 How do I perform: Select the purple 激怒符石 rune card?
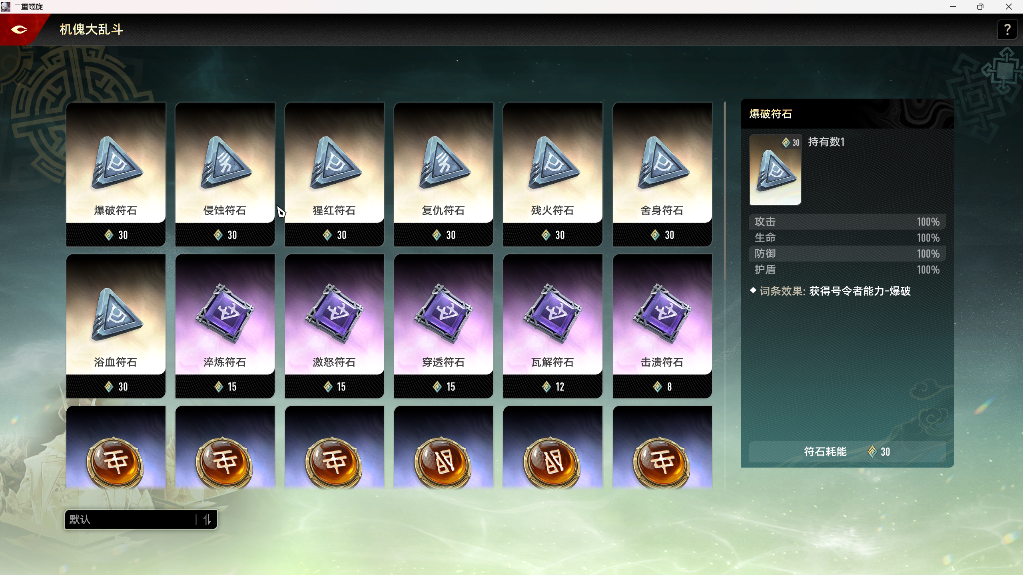pos(334,326)
